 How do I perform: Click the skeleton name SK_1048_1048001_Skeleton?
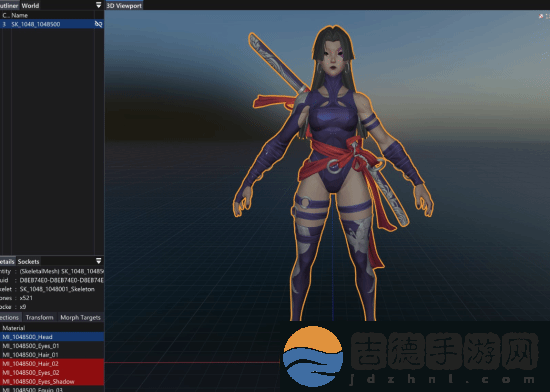click(57, 289)
